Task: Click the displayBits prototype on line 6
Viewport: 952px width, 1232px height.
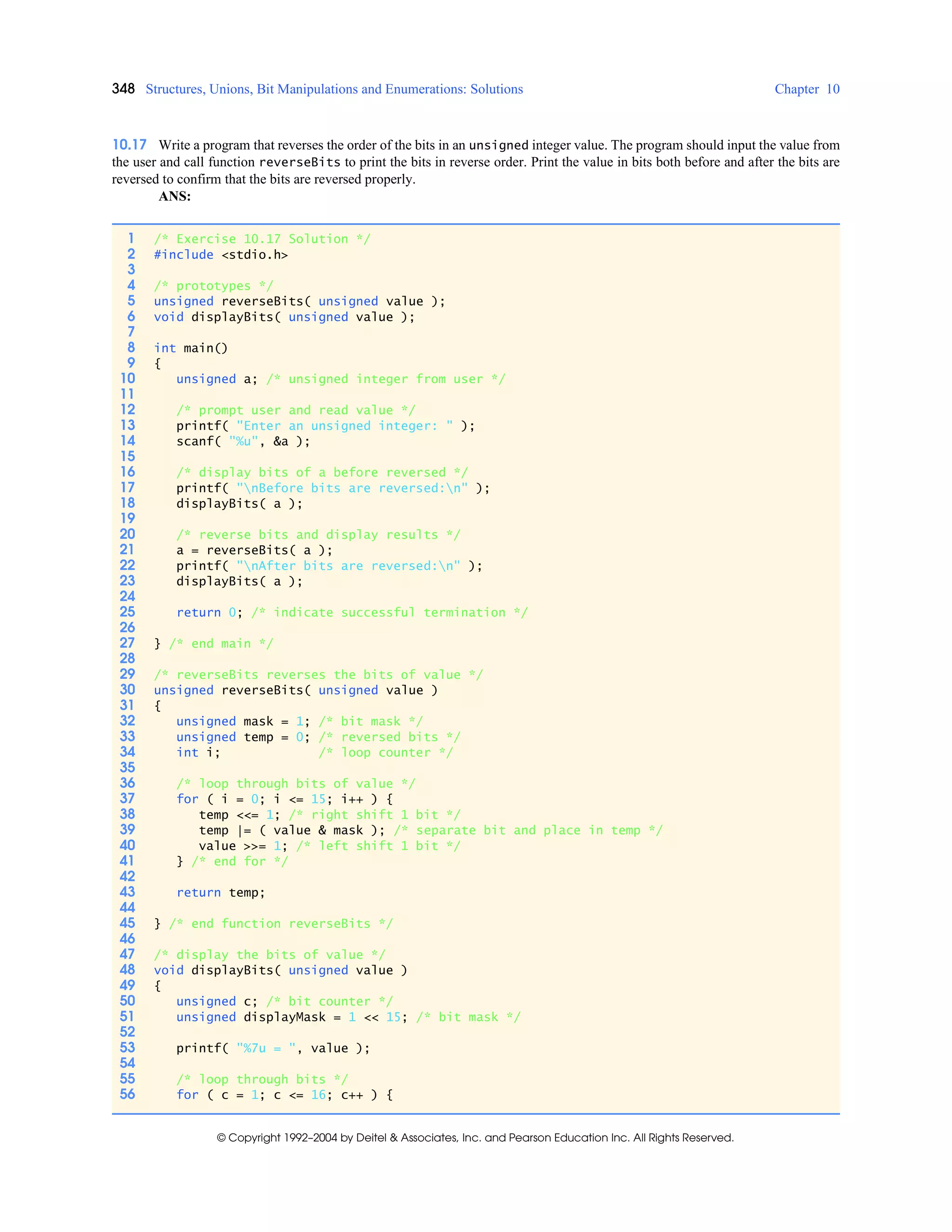Action: tap(284, 317)
